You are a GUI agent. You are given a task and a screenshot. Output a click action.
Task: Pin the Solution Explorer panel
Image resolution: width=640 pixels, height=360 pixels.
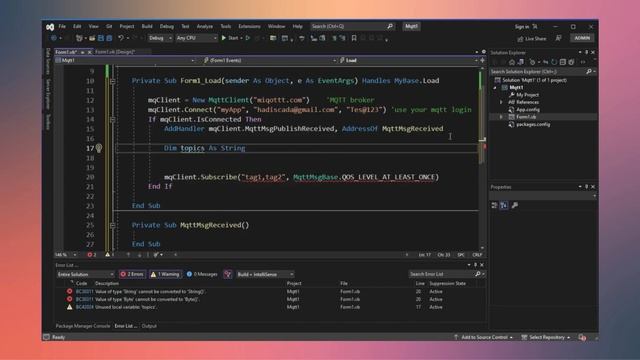click(x=587, y=52)
